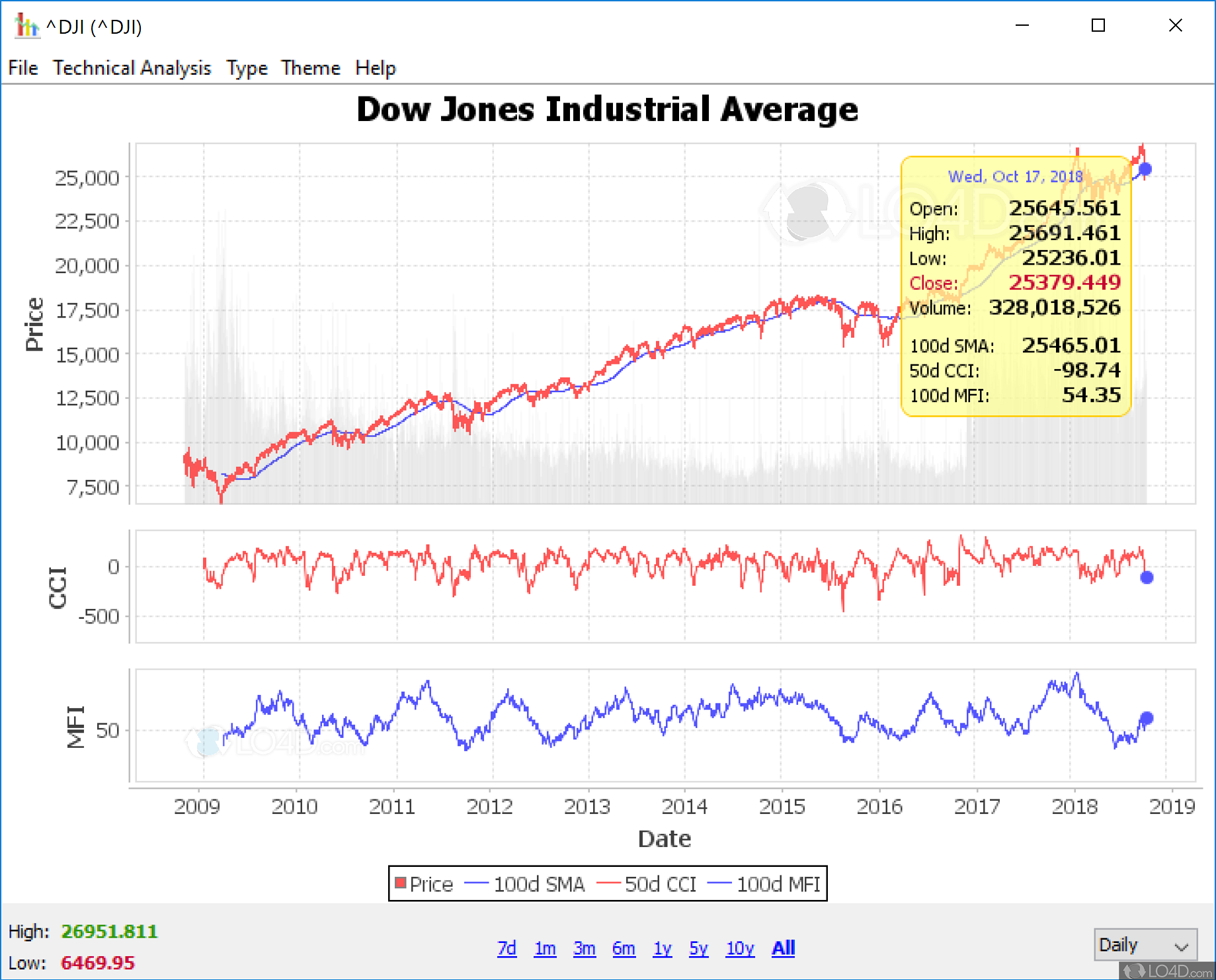Maximize the ^DJI window
This screenshot has width=1216, height=980.
click(1098, 26)
